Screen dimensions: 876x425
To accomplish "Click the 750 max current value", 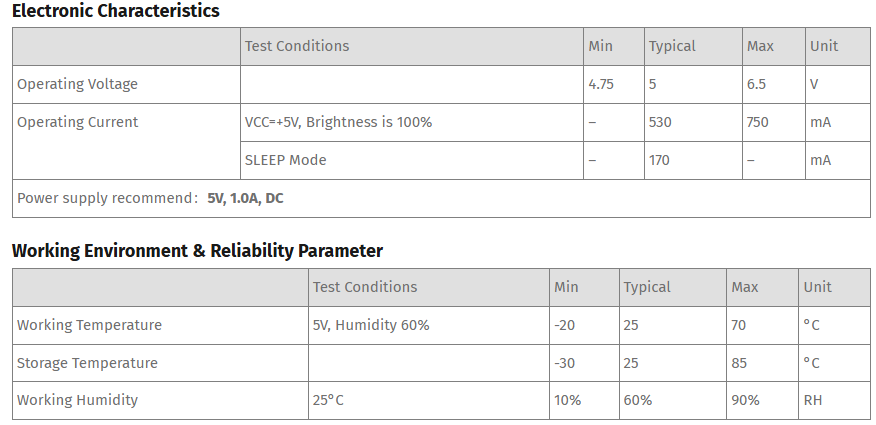I will pyautogui.click(x=757, y=122).
